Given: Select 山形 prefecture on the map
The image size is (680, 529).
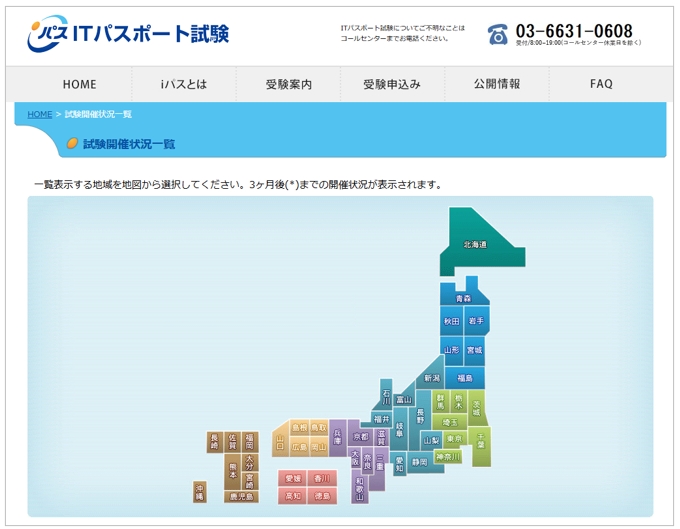Looking at the screenshot, I should click(451, 349).
